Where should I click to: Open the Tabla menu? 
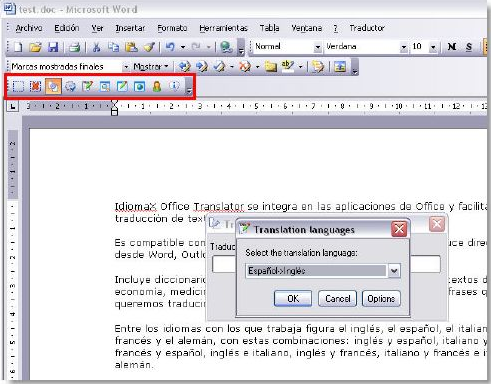pyautogui.click(x=269, y=28)
